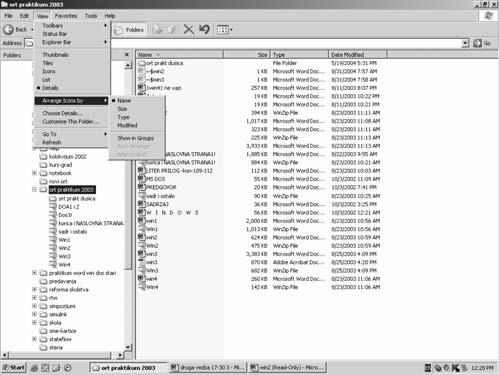This screenshot has height=375, width=499.
Task: Open the File menu
Action: 8,16
